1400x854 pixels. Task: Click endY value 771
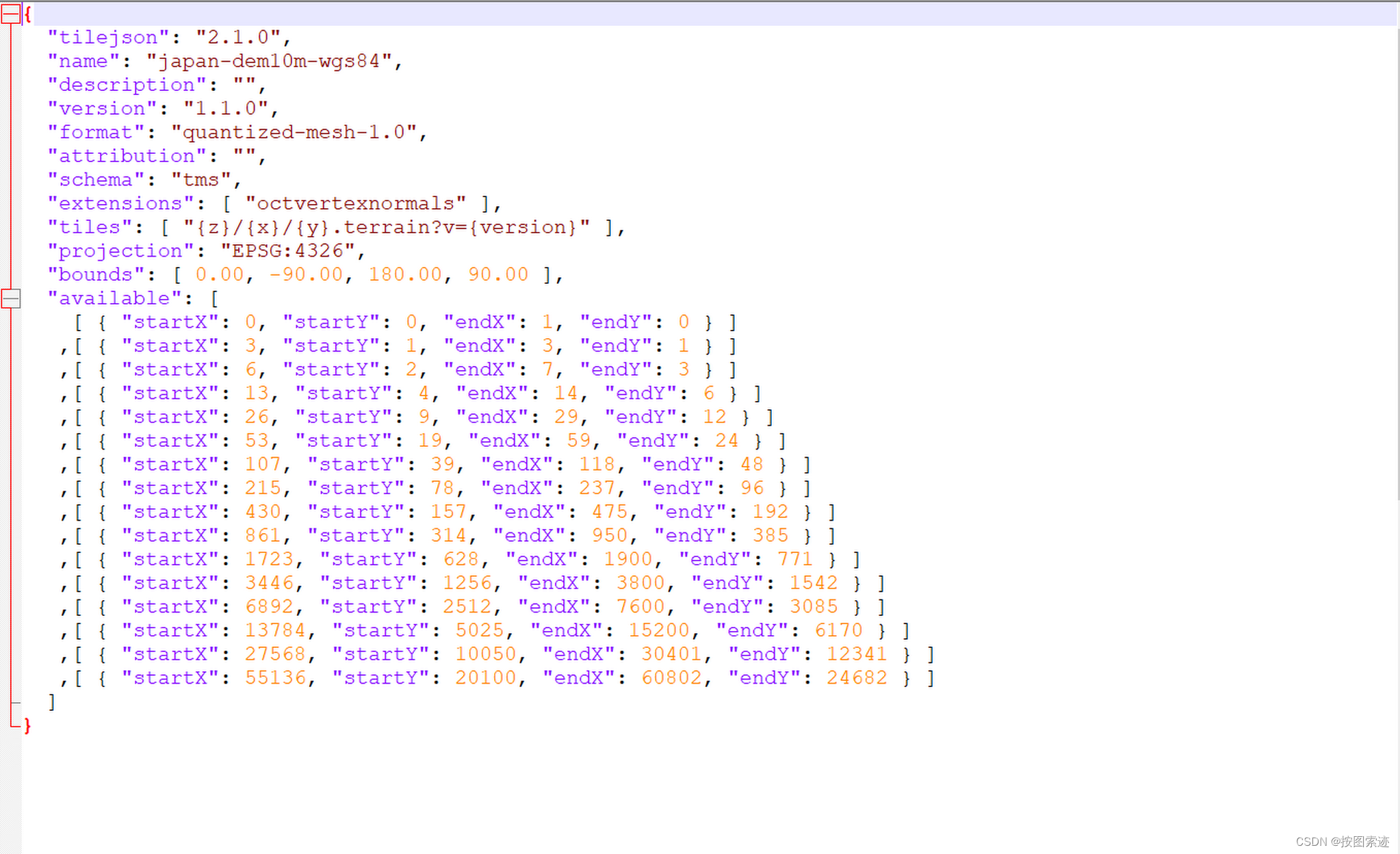click(795, 560)
